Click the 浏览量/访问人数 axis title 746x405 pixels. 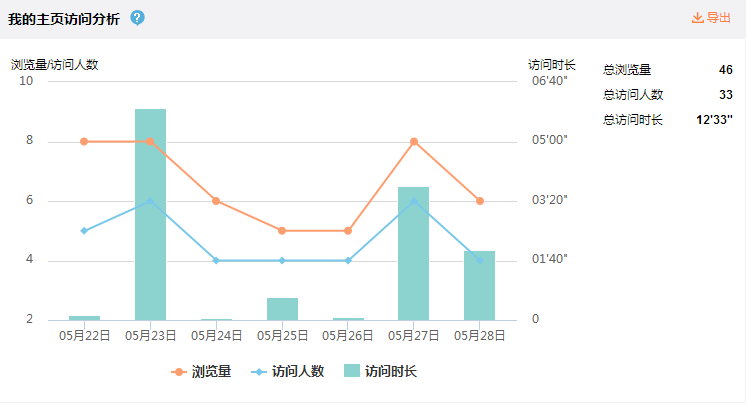coord(55,65)
